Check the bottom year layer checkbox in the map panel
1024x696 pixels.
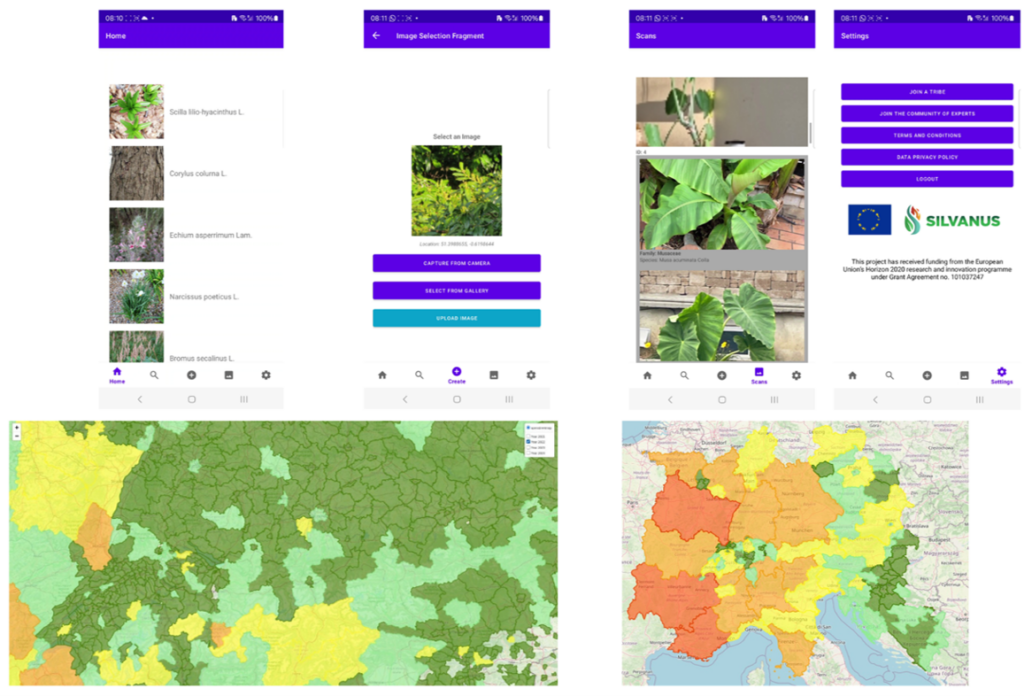click(x=528, y=453)
